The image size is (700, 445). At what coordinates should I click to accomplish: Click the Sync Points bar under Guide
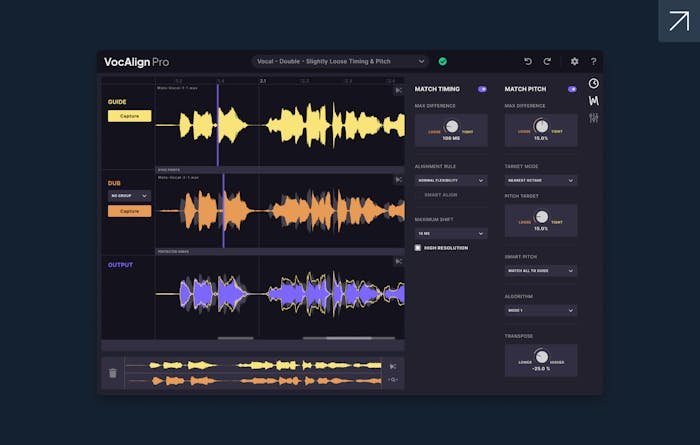point(279,170)
